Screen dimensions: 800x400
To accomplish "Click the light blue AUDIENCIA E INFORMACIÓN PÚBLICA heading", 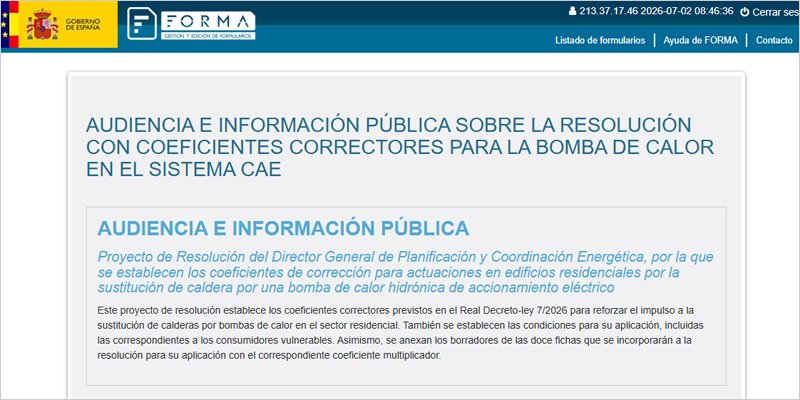I will click(x=283, y=229).
